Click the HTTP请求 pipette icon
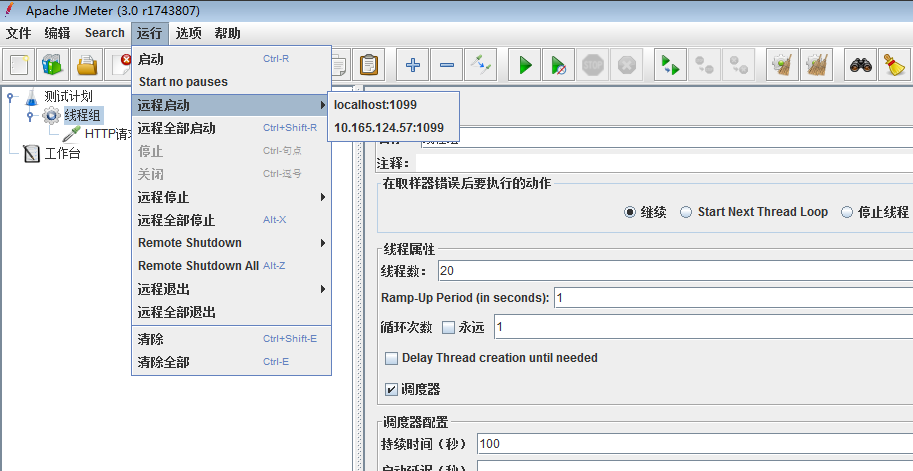The width and height of the screenshot is (913, 471). (x=71, y=134)
